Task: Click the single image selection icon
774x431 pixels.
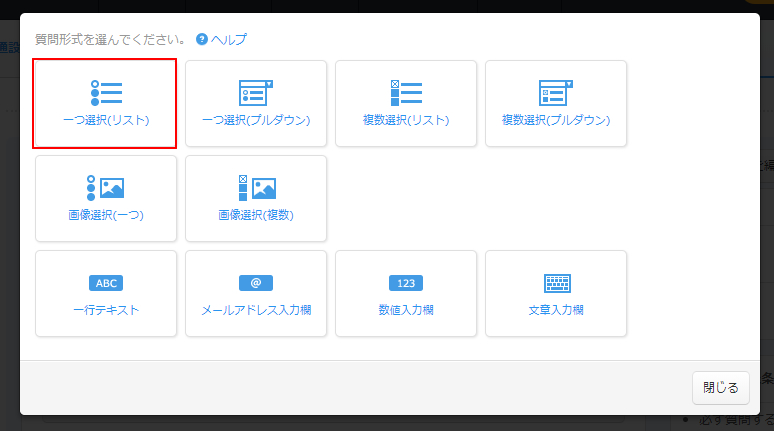Action: pyautogui.click(x=106, y=188)
